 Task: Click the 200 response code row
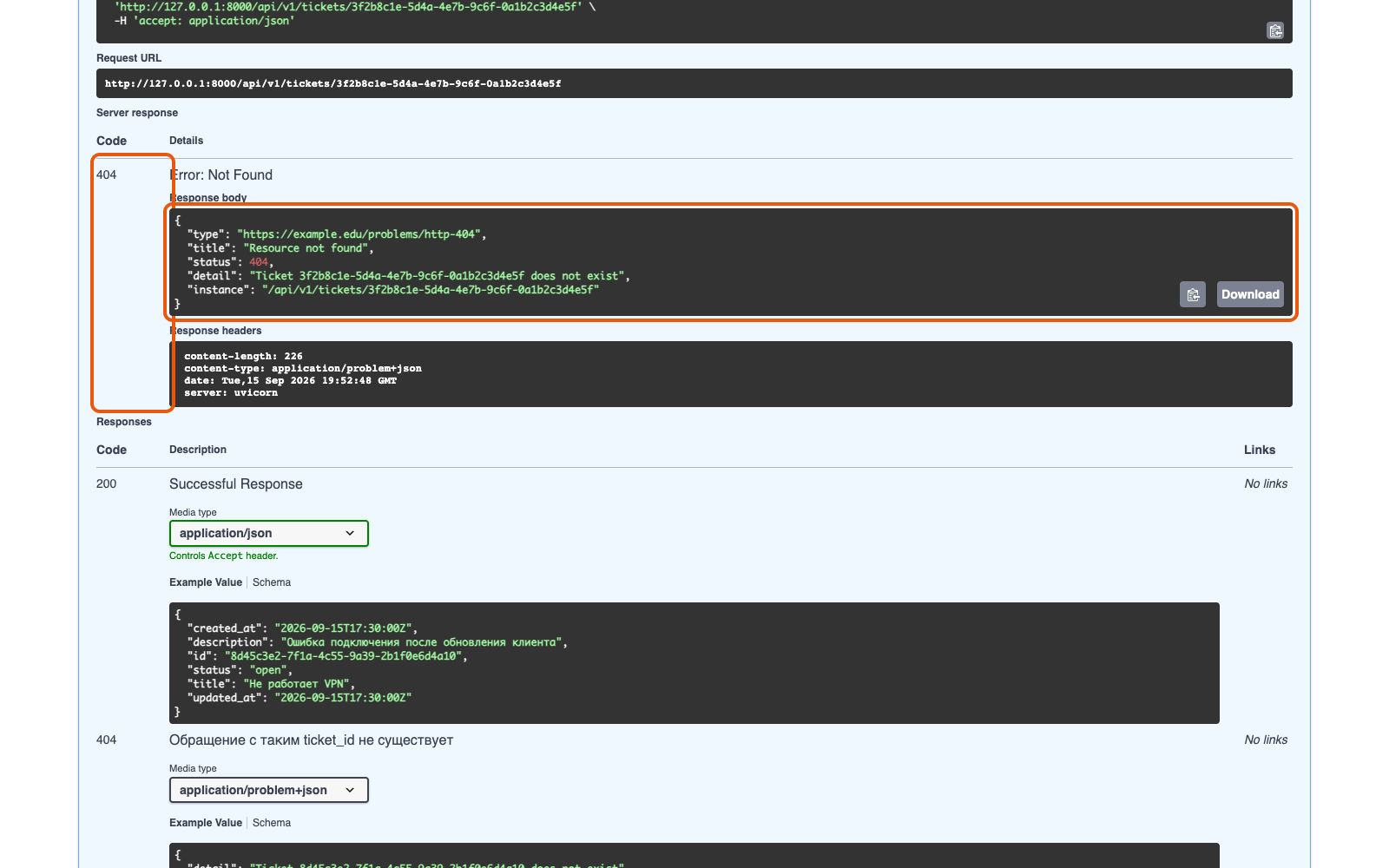(106, 483)
